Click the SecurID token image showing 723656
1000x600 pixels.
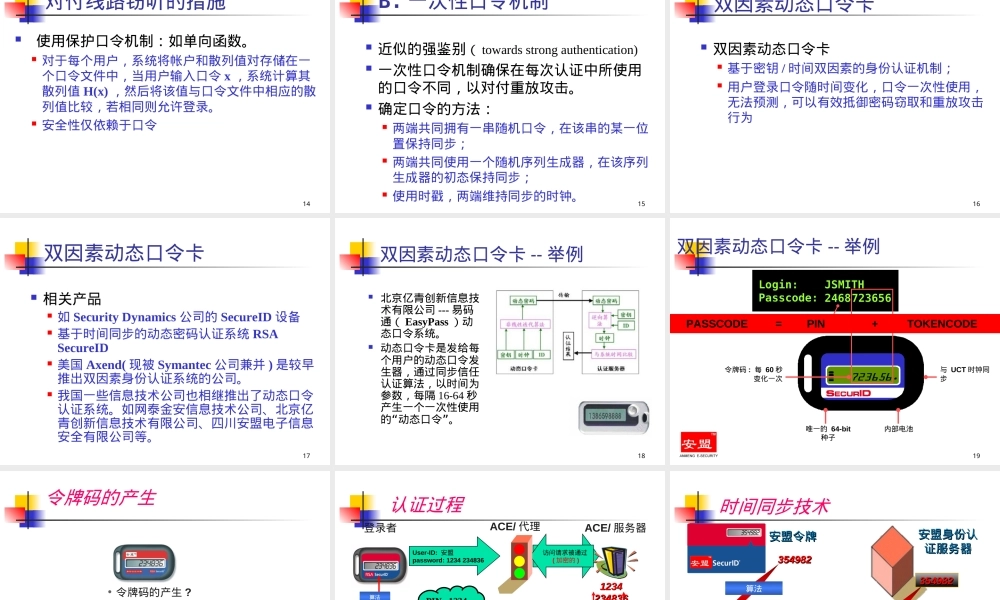(861, 374)
